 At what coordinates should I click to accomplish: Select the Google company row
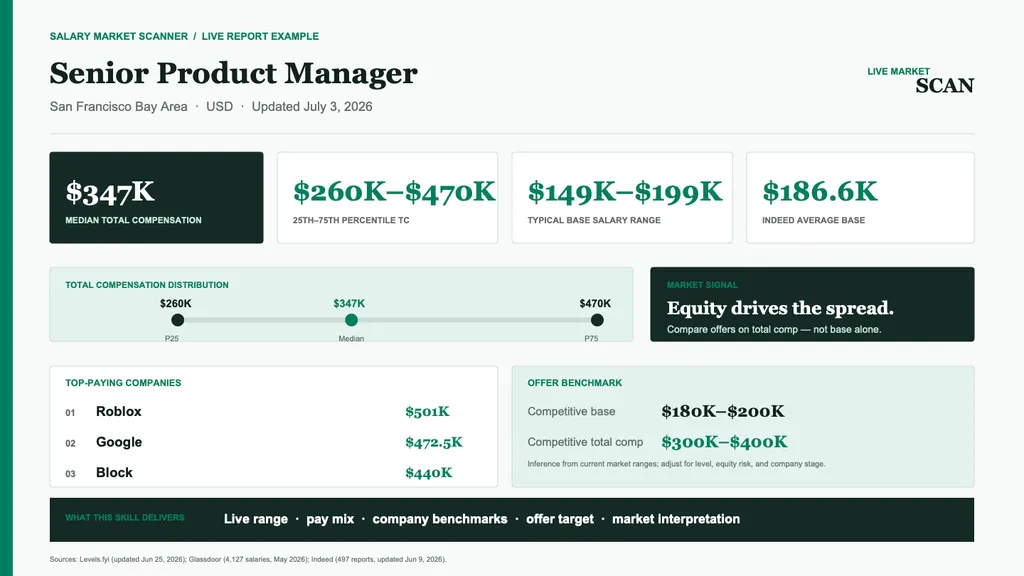(x=274, y=442)
